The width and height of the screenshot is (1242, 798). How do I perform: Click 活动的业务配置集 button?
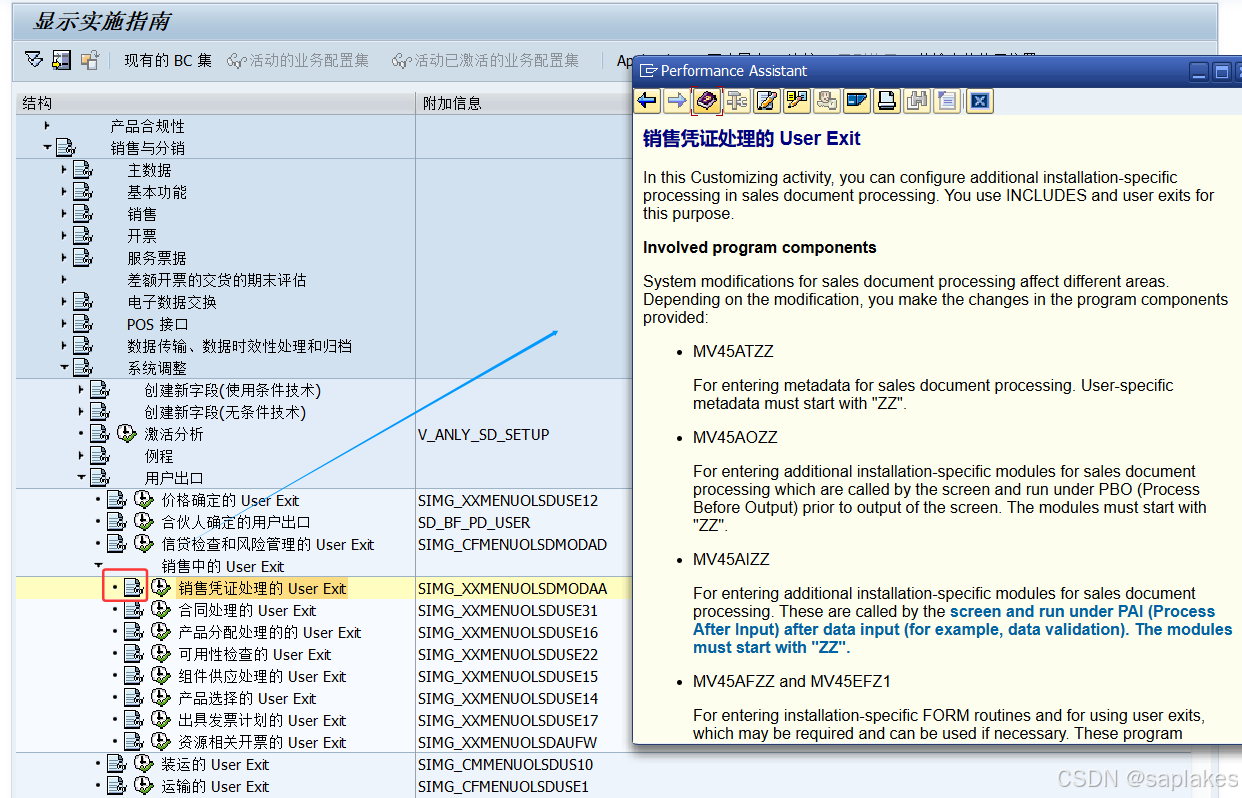click(x=298, y=60)
